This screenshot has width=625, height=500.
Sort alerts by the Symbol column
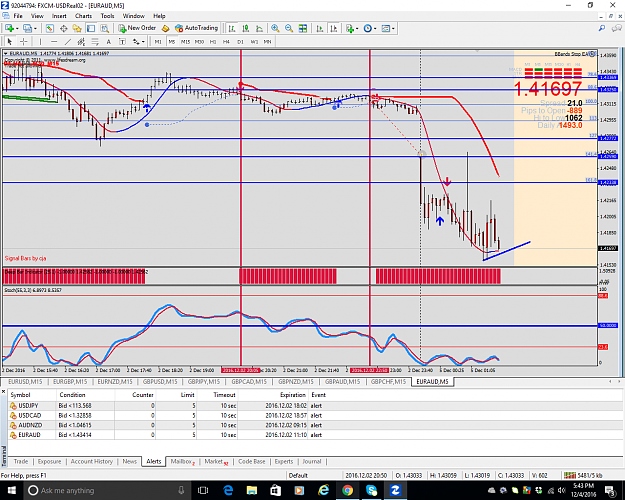20,395
